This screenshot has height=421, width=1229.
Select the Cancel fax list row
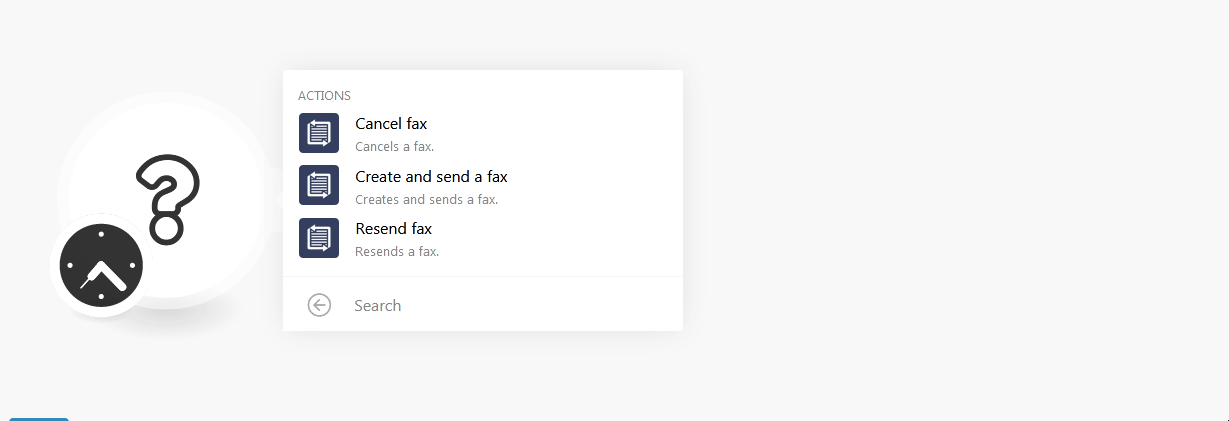483,133
